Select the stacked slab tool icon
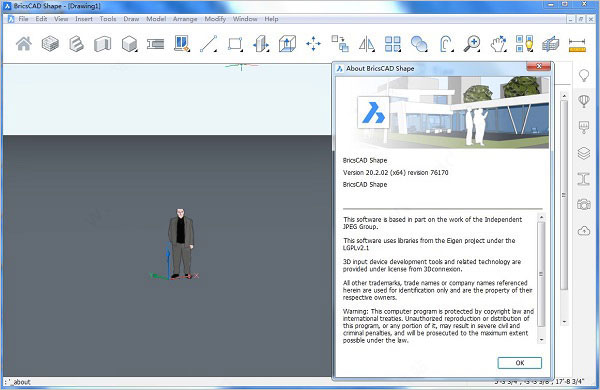This screenshot has height=390, width=600. click(x=50, y=44)
